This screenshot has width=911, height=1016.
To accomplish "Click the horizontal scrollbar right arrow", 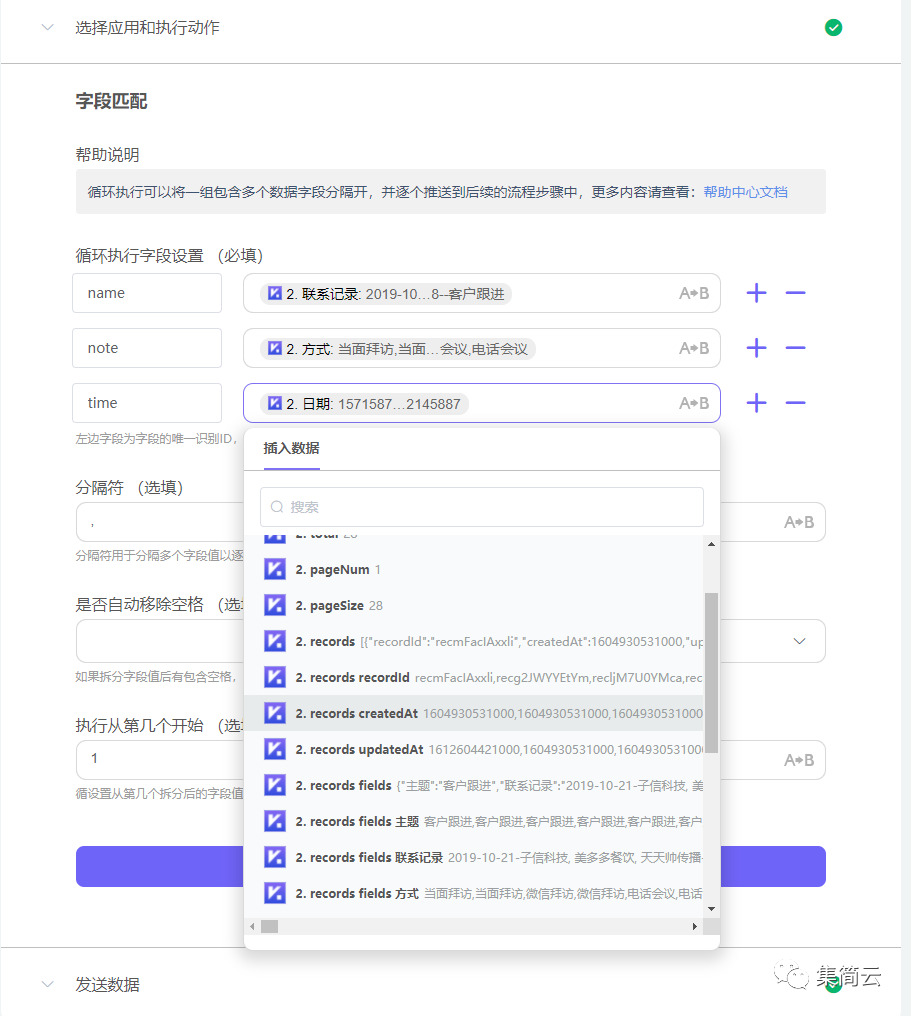I will tap(695, 927).
